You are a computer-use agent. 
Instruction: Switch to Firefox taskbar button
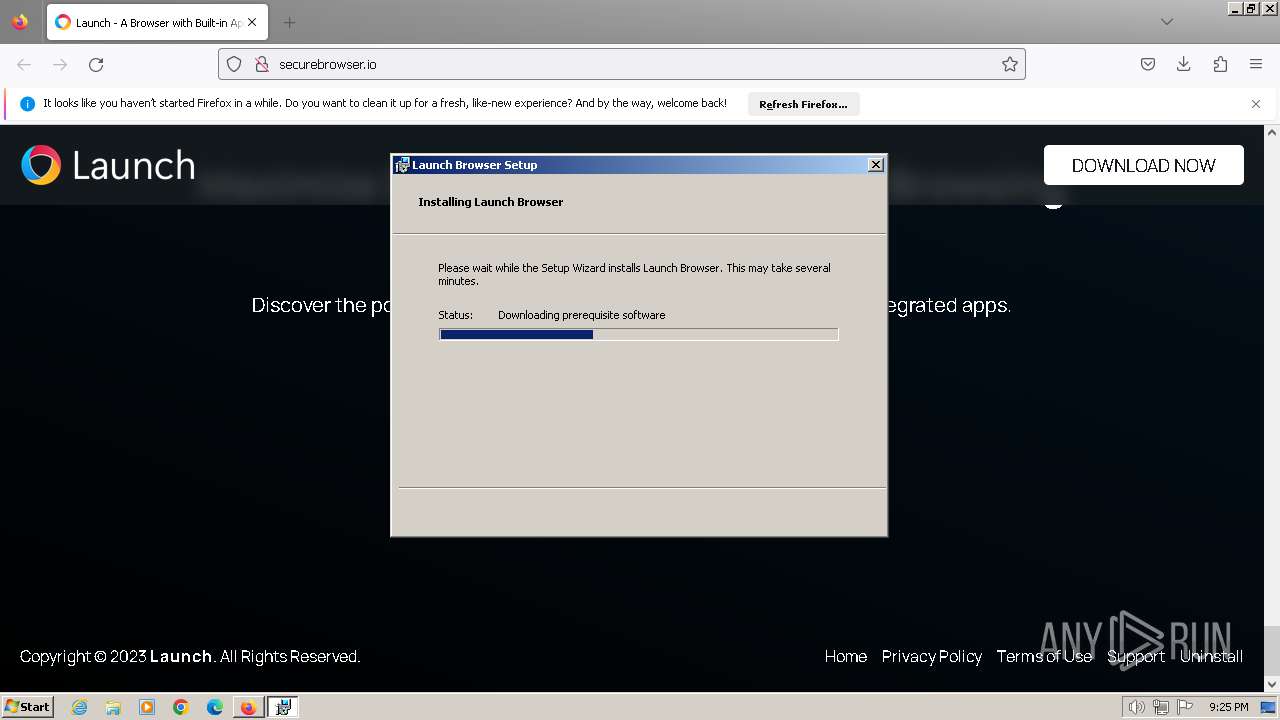tap(248, 707)
